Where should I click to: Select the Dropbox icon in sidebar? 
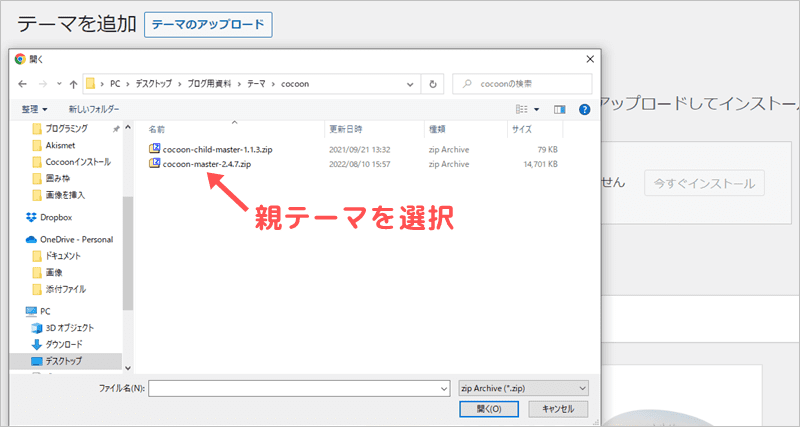point(31,217)
